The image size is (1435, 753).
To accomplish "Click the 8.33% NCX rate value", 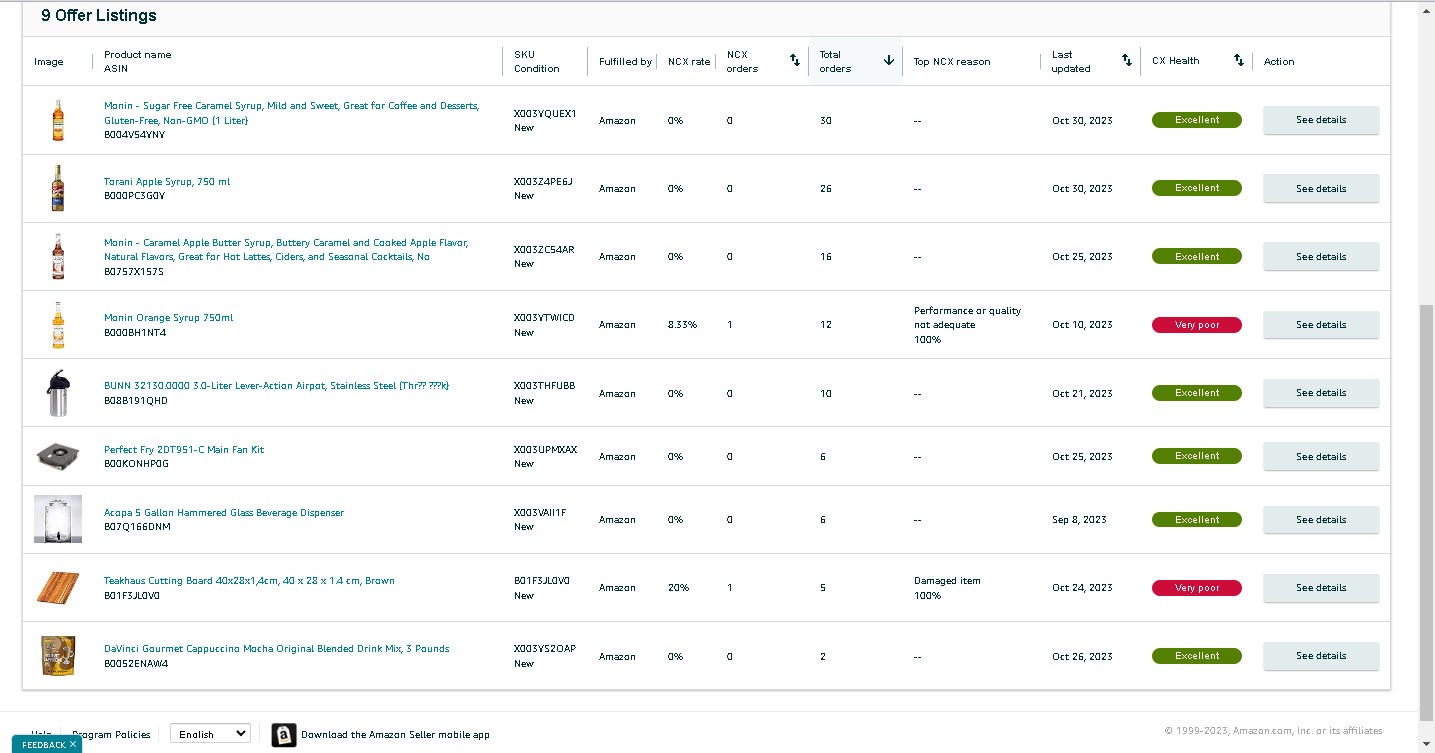I will [682, 325].
